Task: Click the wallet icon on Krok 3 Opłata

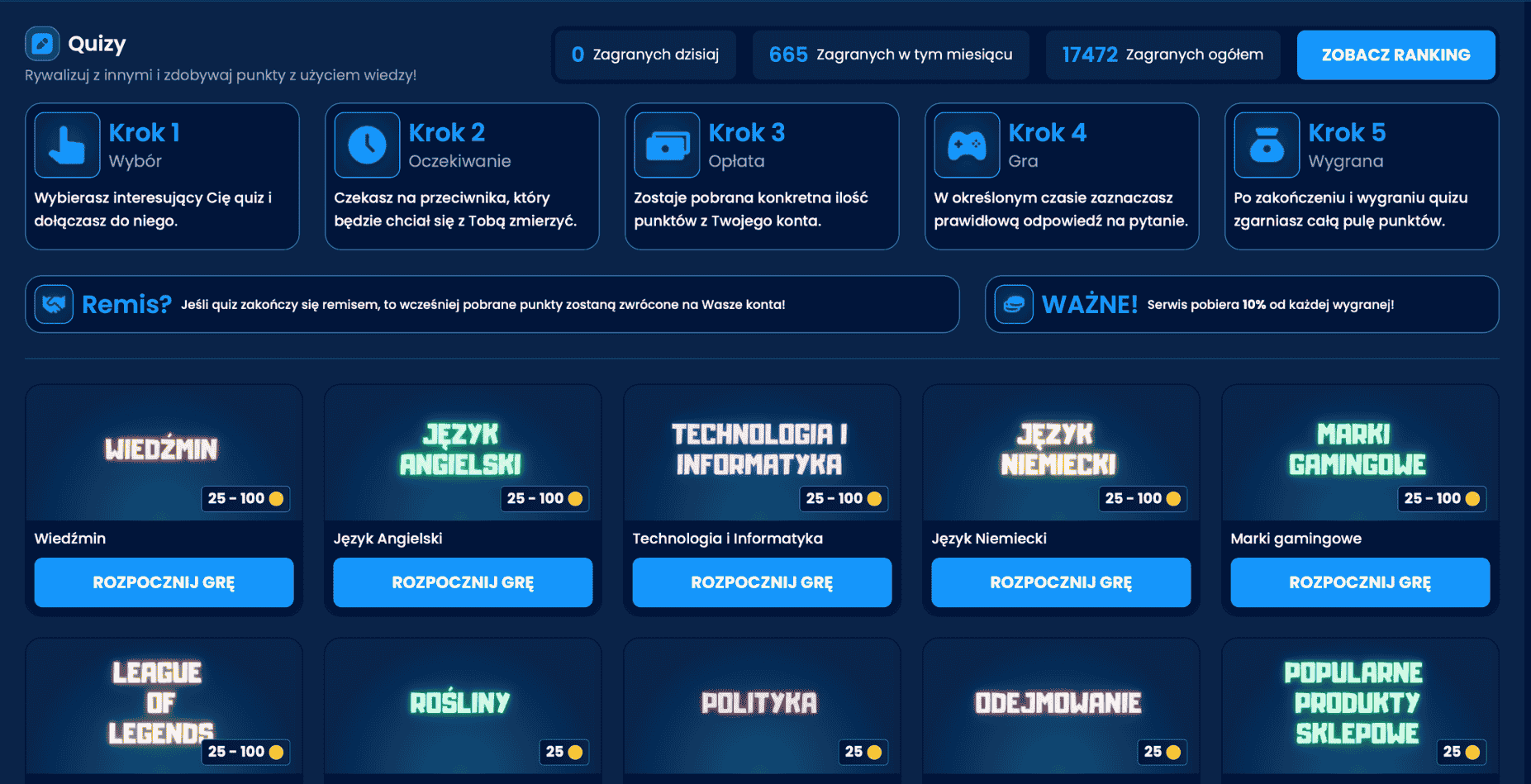Action: (667, 145)
